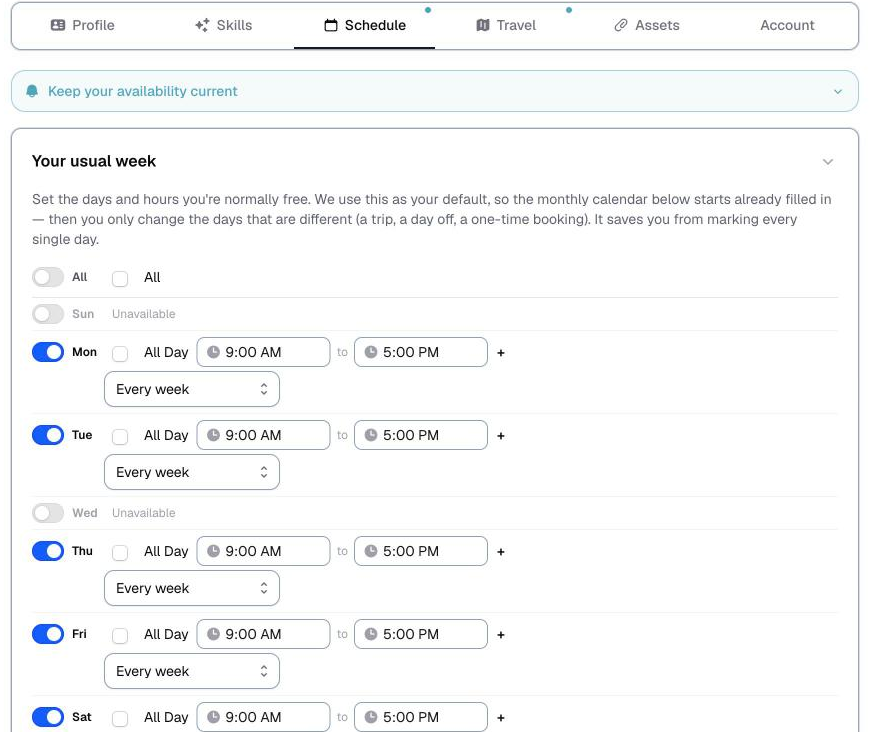Open the Skills tab

click(224, 26)
